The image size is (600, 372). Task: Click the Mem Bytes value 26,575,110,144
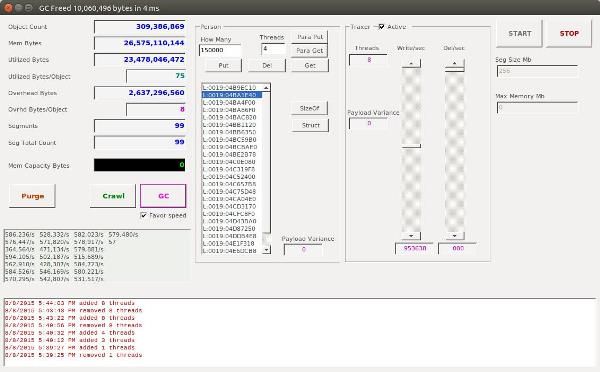point(140,43)
